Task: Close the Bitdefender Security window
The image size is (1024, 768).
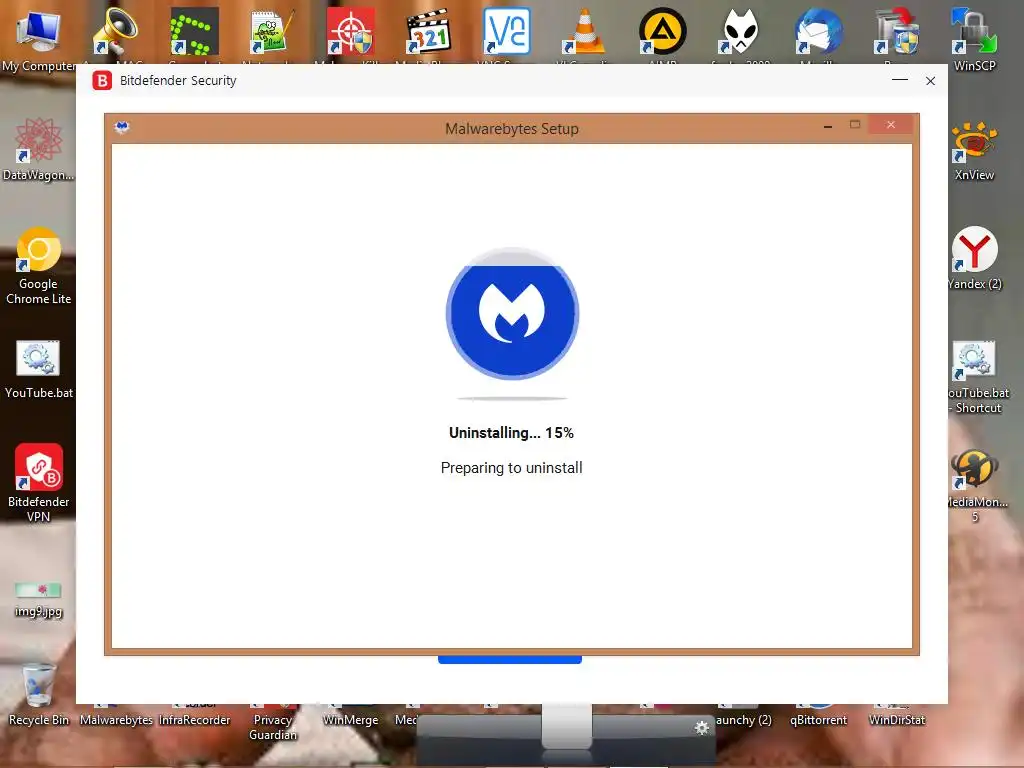Action: [931, 80]
